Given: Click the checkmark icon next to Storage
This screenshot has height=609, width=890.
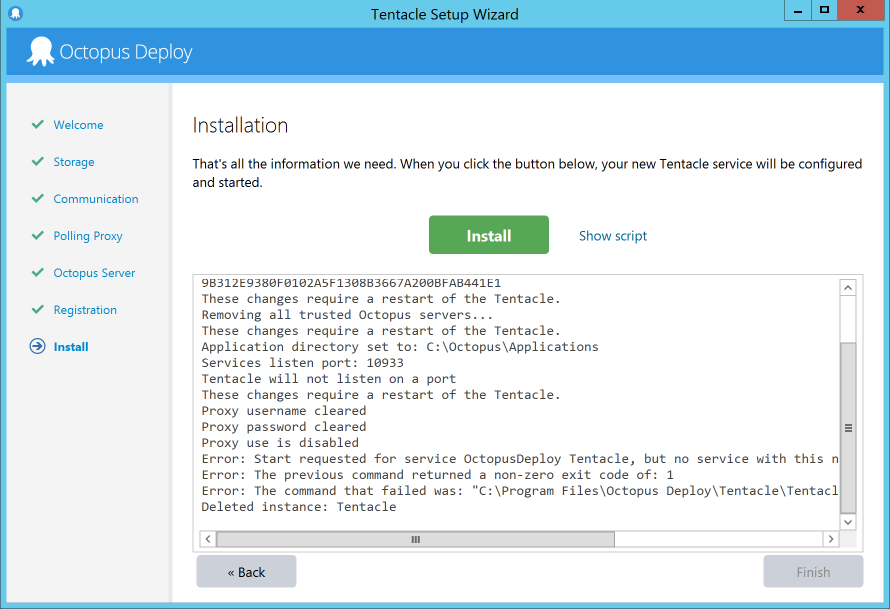Looking at the screenshot, I should [x=37, y=161].
